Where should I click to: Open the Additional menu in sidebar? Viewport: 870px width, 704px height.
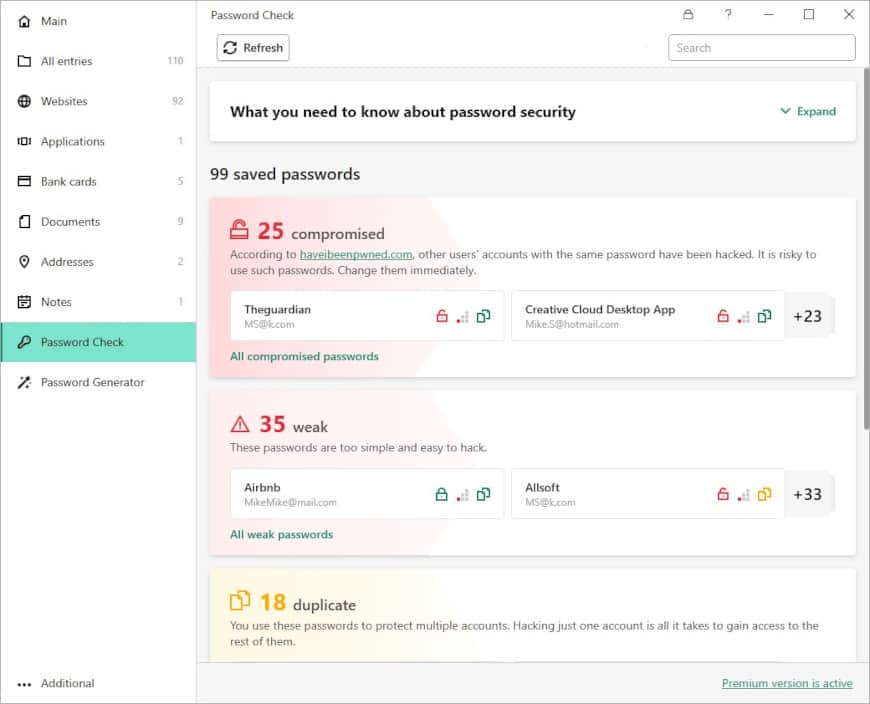point(67,683)
